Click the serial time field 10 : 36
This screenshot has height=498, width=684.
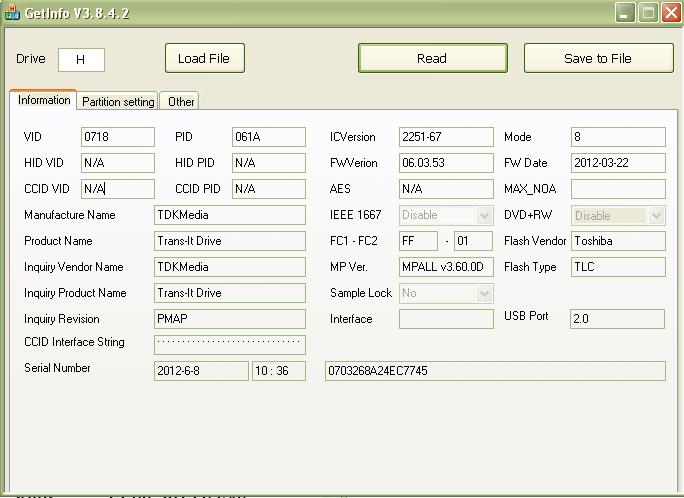(279, 371)
